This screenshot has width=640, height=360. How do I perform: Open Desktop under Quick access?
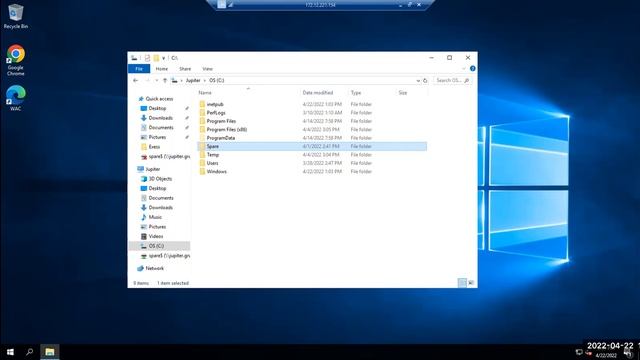[157, 108]
